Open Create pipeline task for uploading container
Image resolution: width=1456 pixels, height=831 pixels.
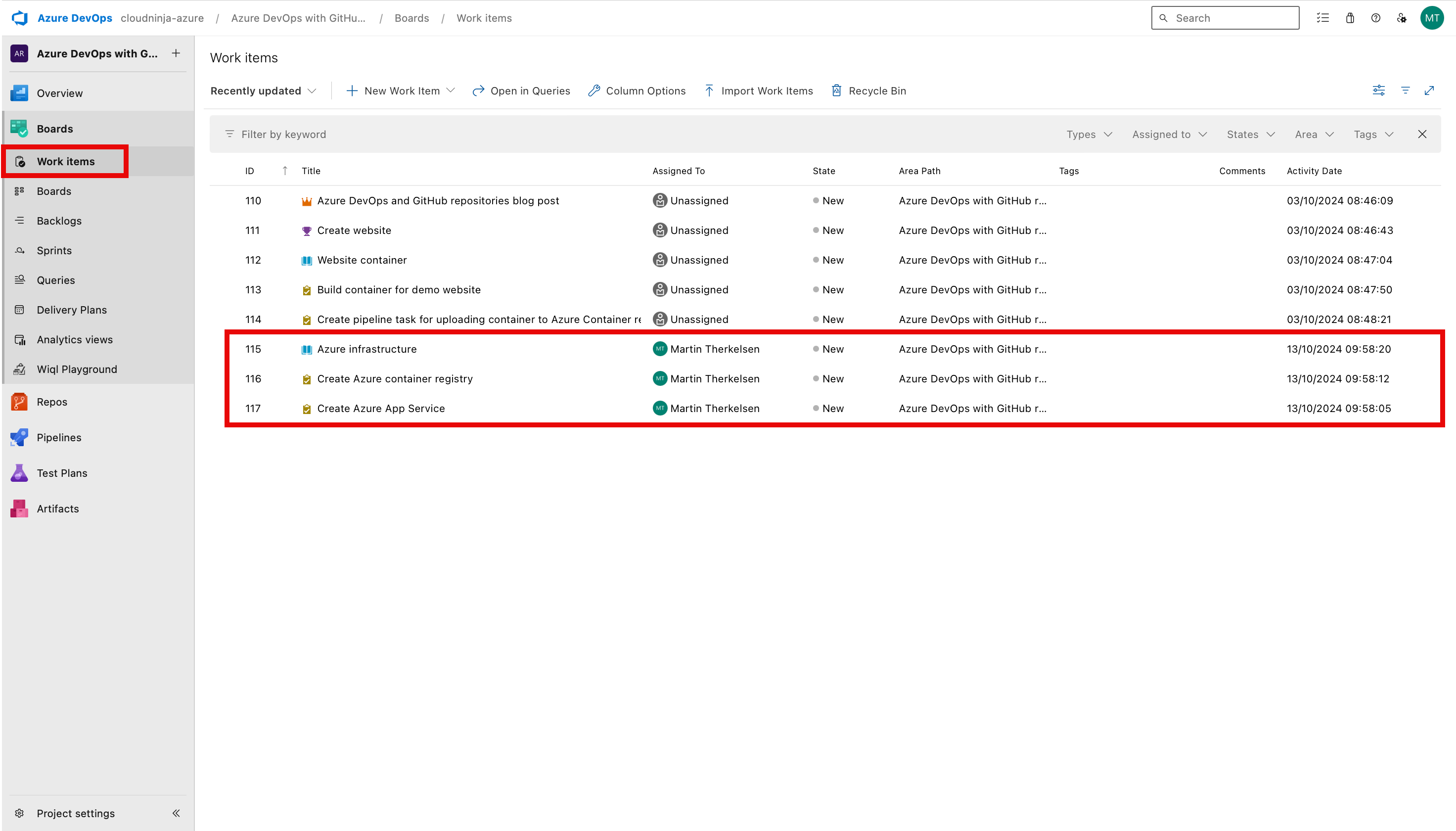479,319
